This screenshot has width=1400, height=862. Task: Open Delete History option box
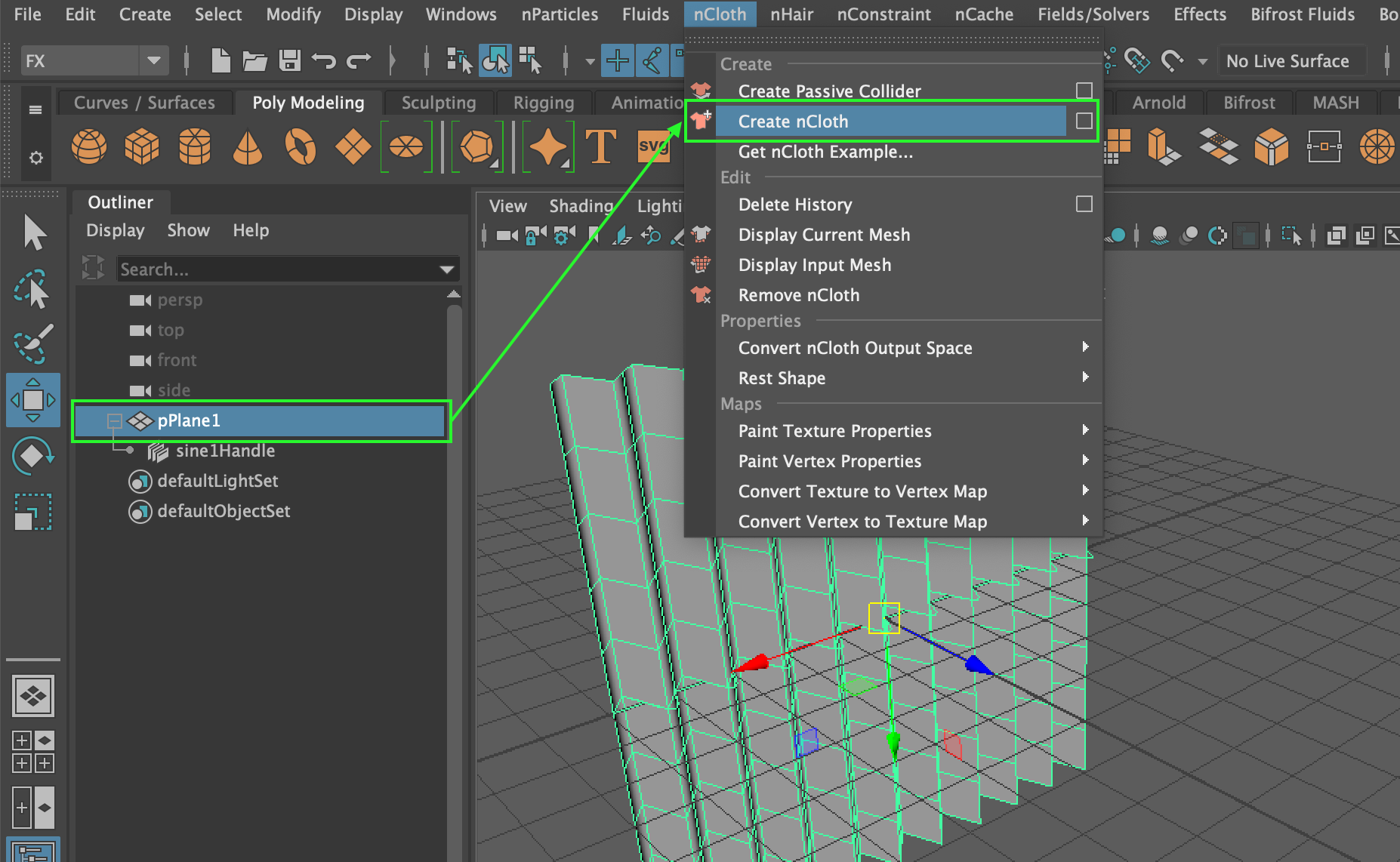(1084, 204)
